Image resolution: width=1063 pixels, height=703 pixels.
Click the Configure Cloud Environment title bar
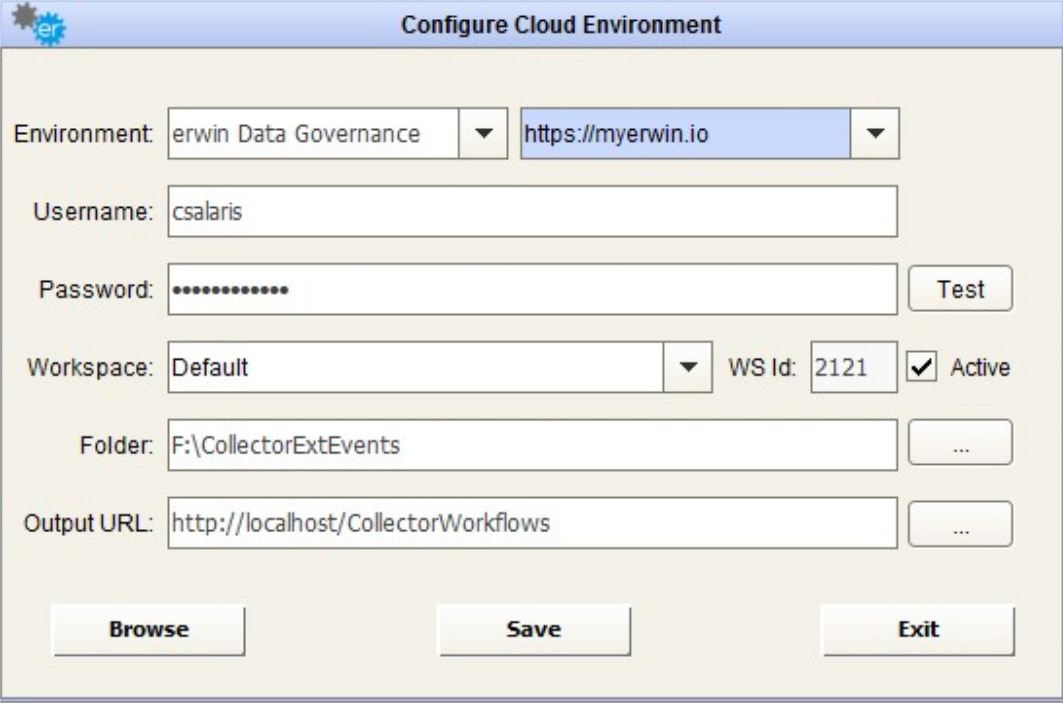[560, 25]
